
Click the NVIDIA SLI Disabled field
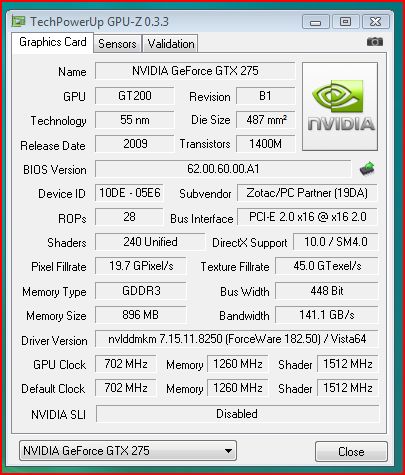[237, 414]
